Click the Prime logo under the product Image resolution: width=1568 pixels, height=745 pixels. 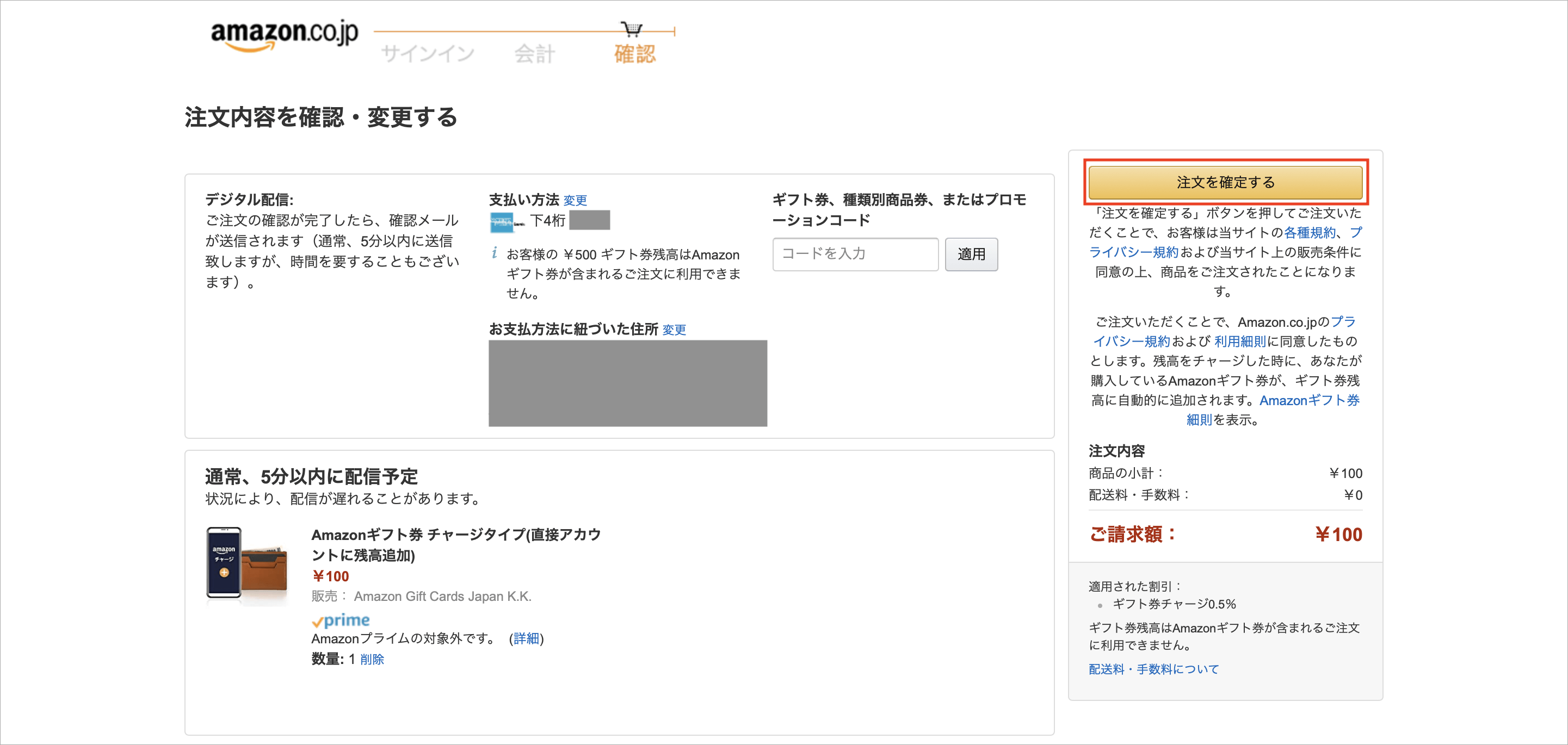(x=340, y=620)
